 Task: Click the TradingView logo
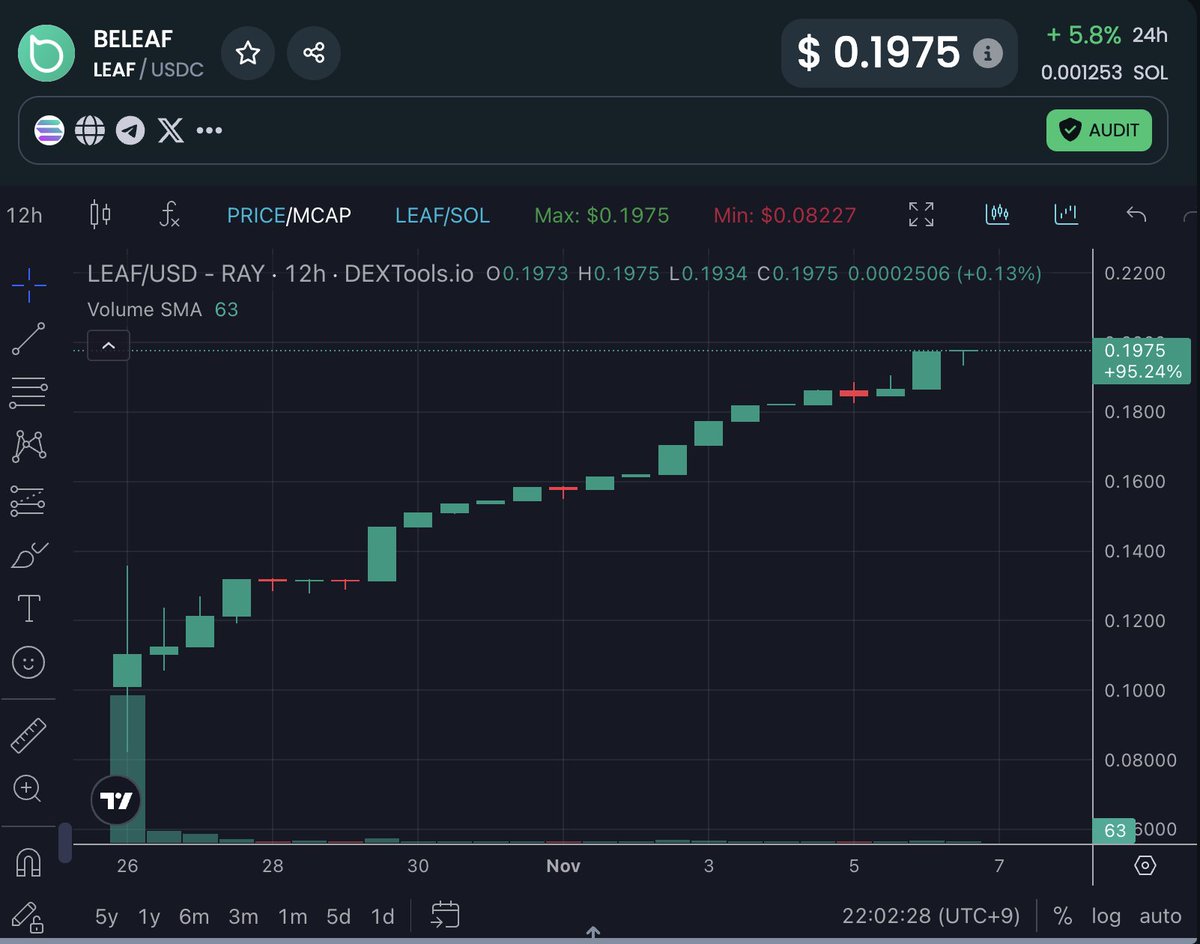point(117,800)
